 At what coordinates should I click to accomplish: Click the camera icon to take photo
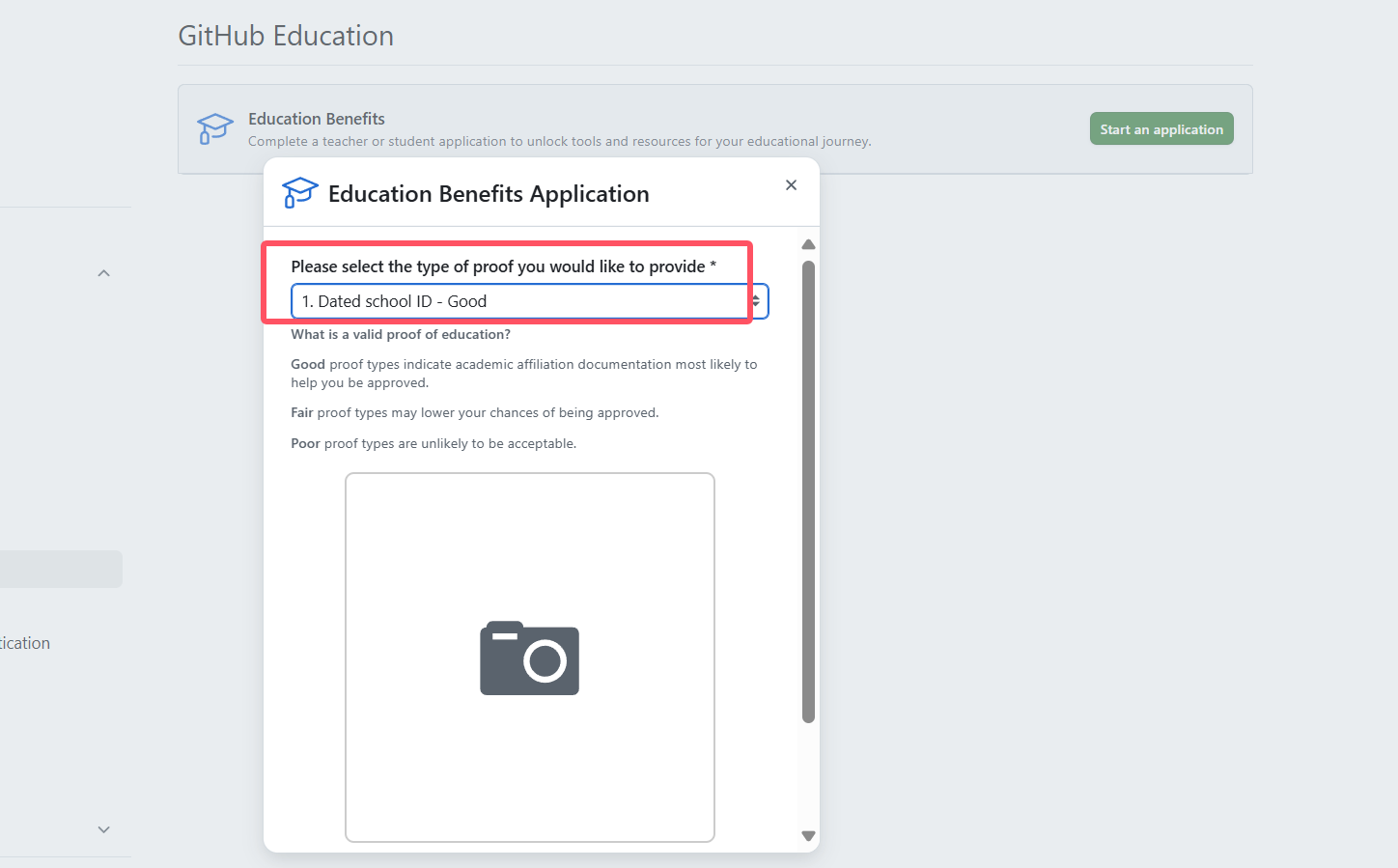[x=529, y=658]
